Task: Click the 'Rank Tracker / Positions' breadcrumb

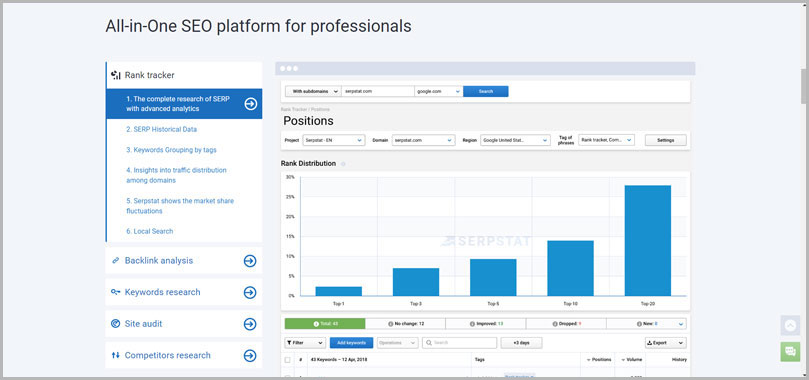Action: [305, 109]
